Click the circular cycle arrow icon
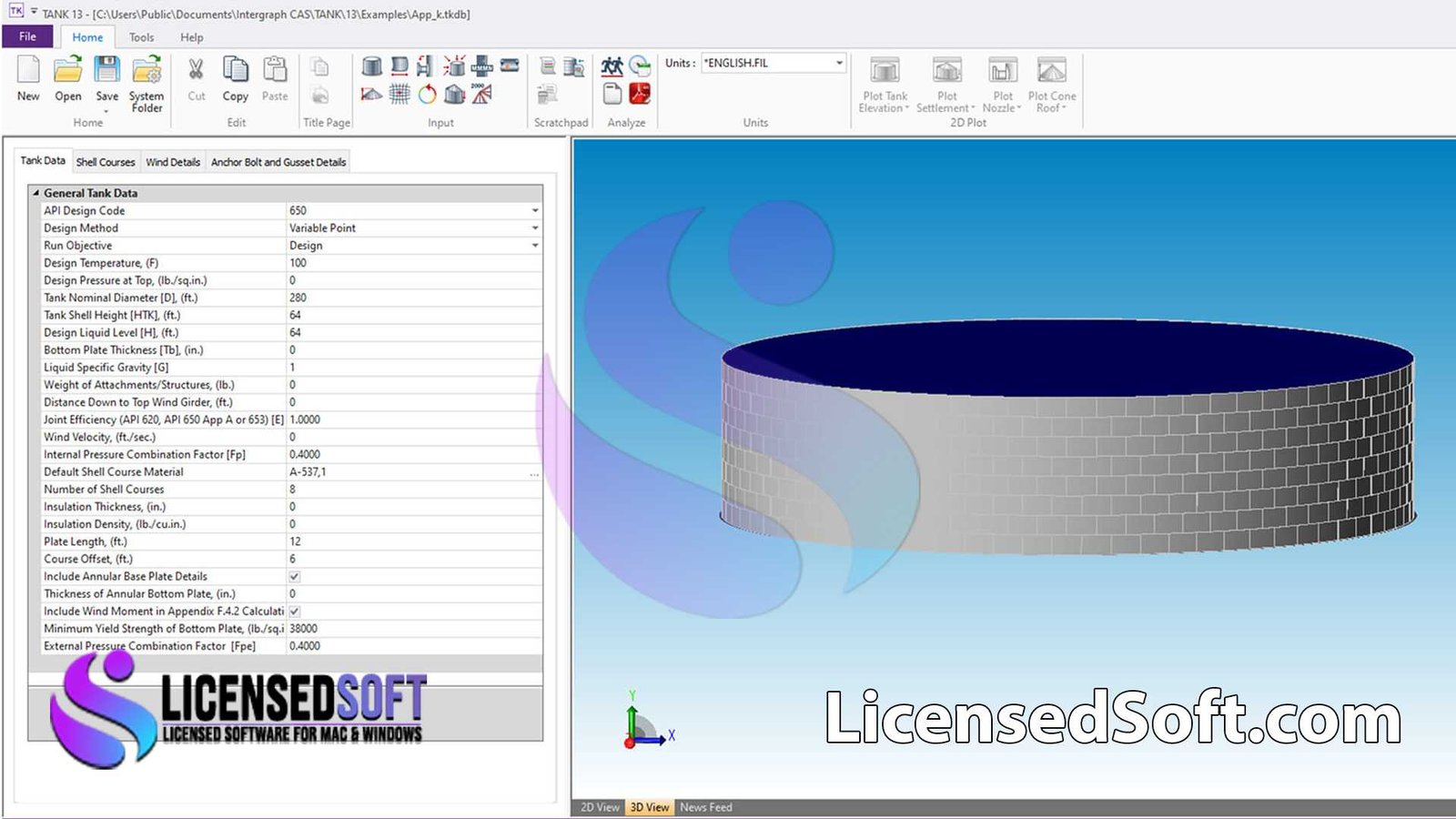This screenshot has width=1456, height=819. tap(427, 94)
